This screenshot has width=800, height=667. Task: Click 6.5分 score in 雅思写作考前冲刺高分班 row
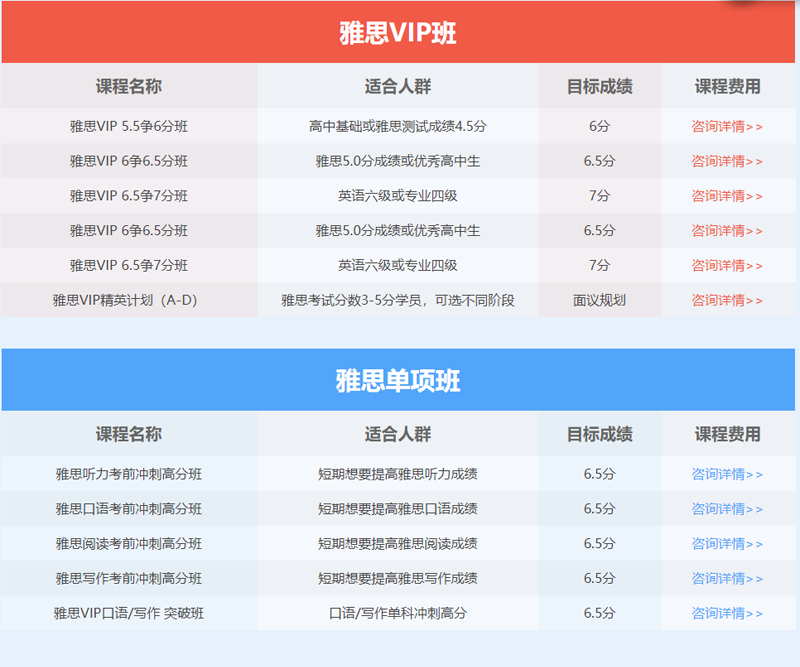(599, 578)
